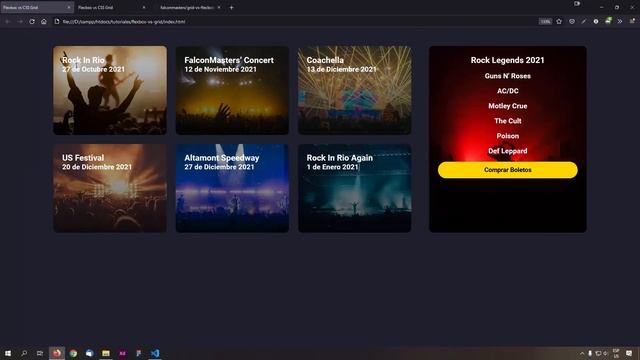Click the round extension icon in the toolbar
Screen dimensions: 640x360
(x=596, y=21)
